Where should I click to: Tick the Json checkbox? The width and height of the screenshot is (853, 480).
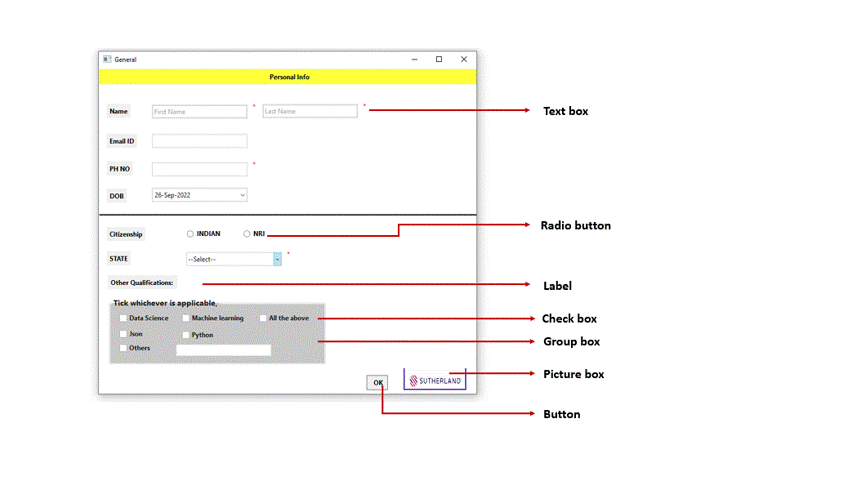tap(124, 334)
